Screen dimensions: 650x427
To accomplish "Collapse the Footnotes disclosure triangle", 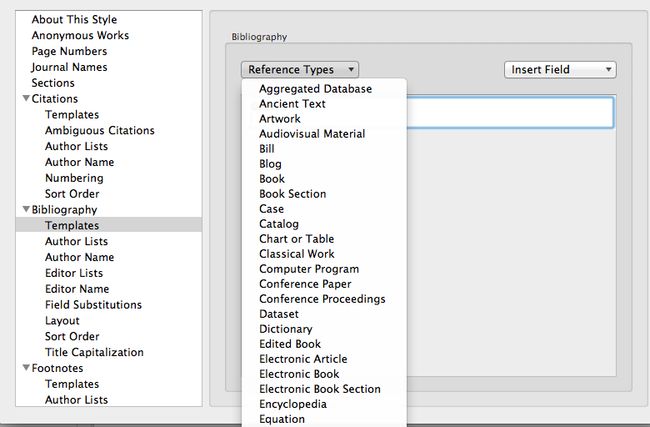I will (26, 368).
